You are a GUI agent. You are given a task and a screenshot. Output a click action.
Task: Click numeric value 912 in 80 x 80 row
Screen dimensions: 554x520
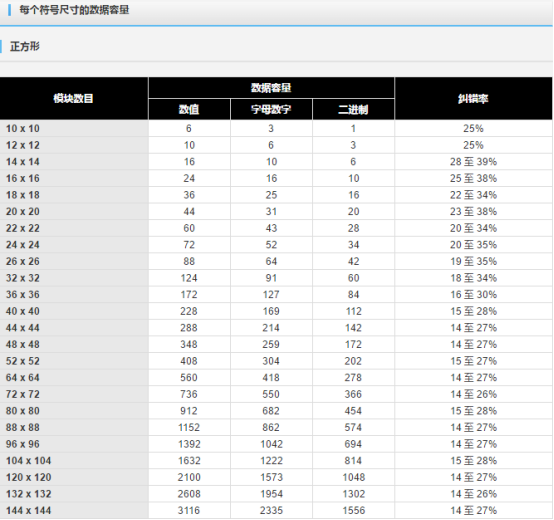[189, 411]
